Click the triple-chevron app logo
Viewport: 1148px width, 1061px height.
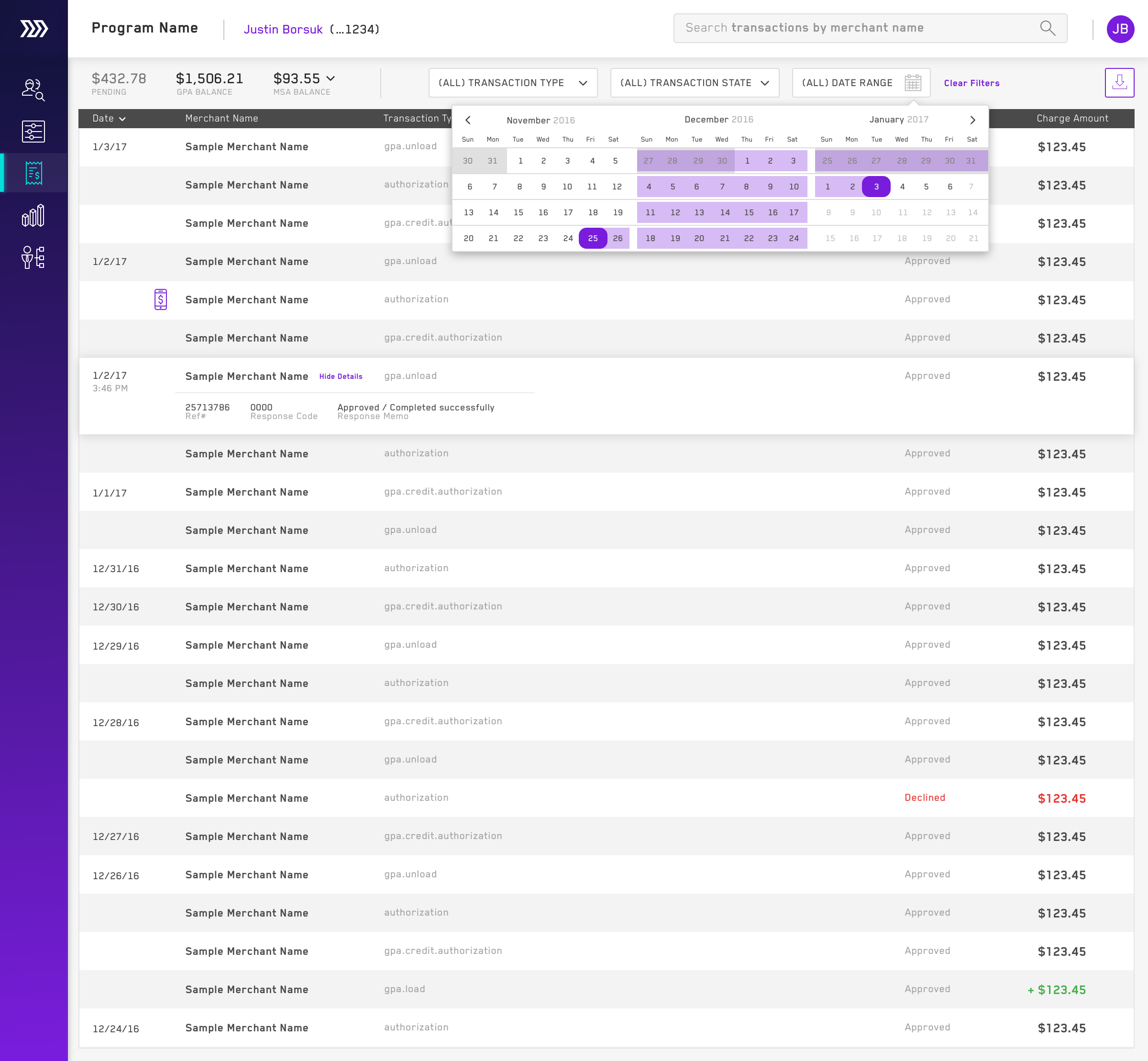[34, 28]
